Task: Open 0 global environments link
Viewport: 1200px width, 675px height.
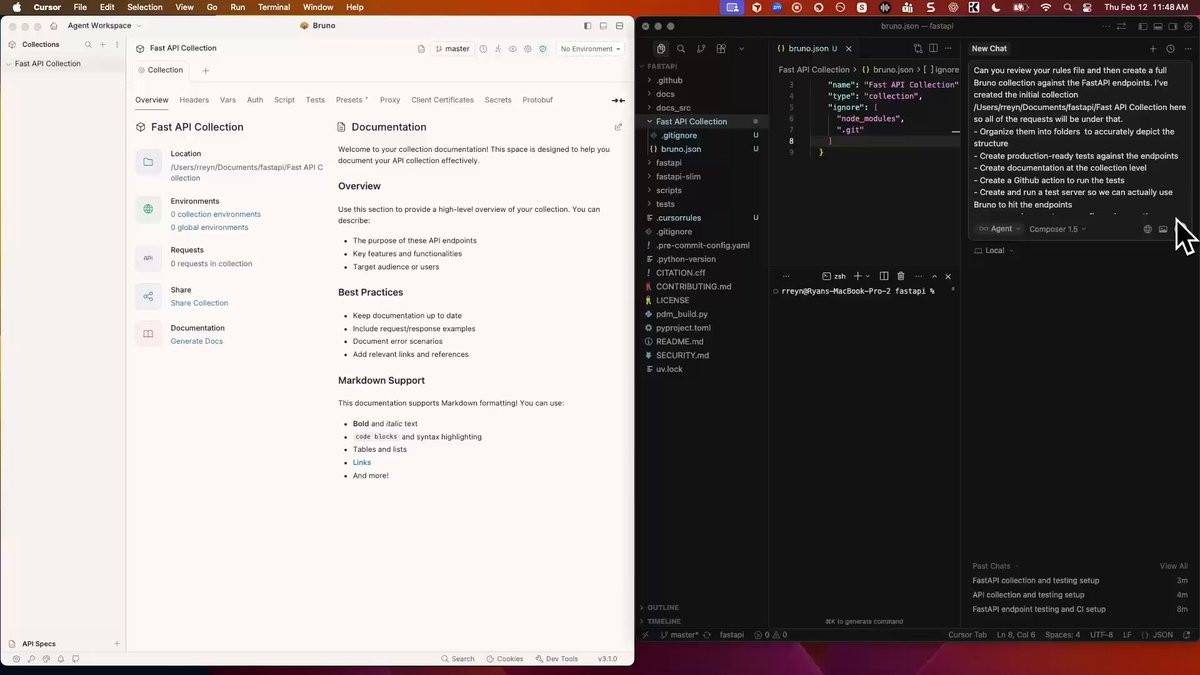Action: 209,227
